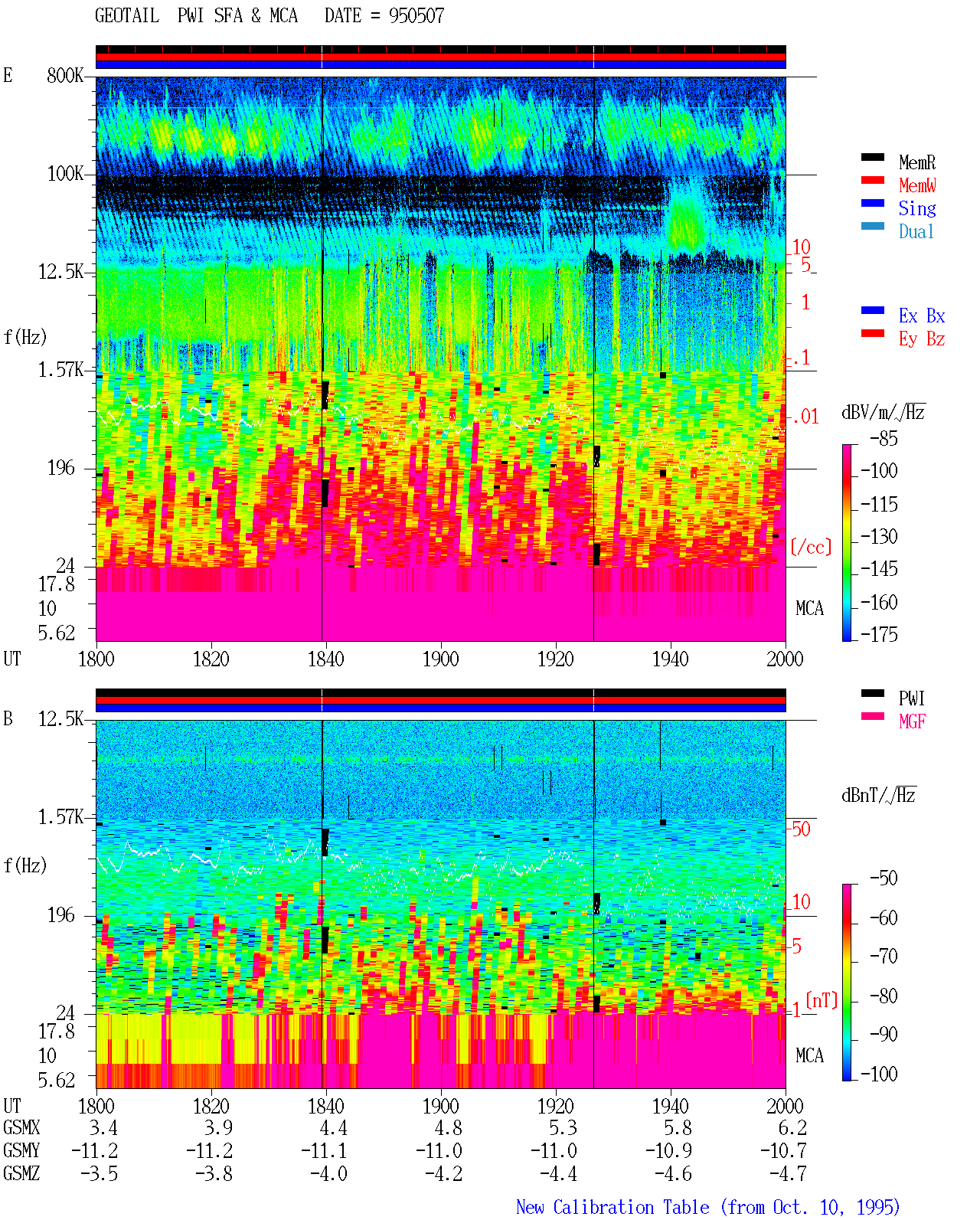Select the "Sing" legend label

click(917, 208)
